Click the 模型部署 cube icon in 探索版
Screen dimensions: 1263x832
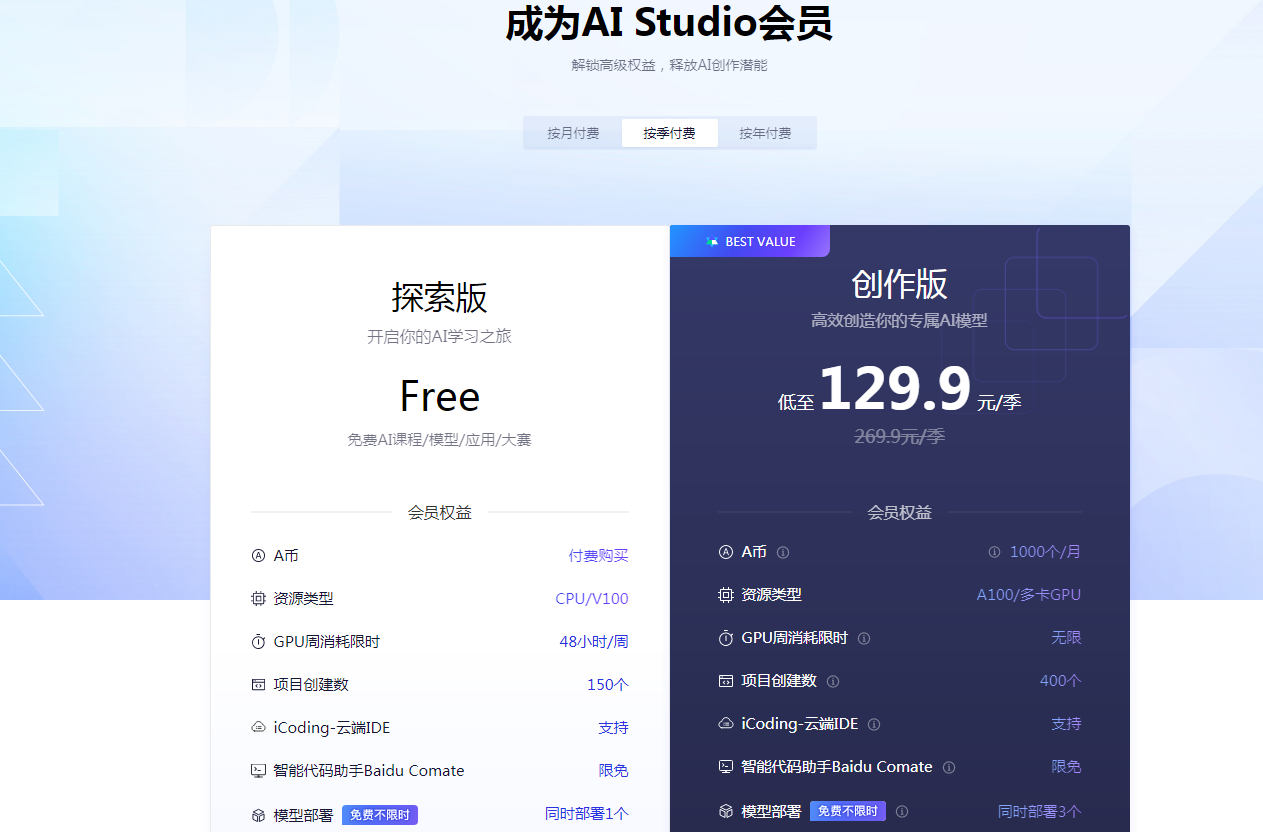258,815
